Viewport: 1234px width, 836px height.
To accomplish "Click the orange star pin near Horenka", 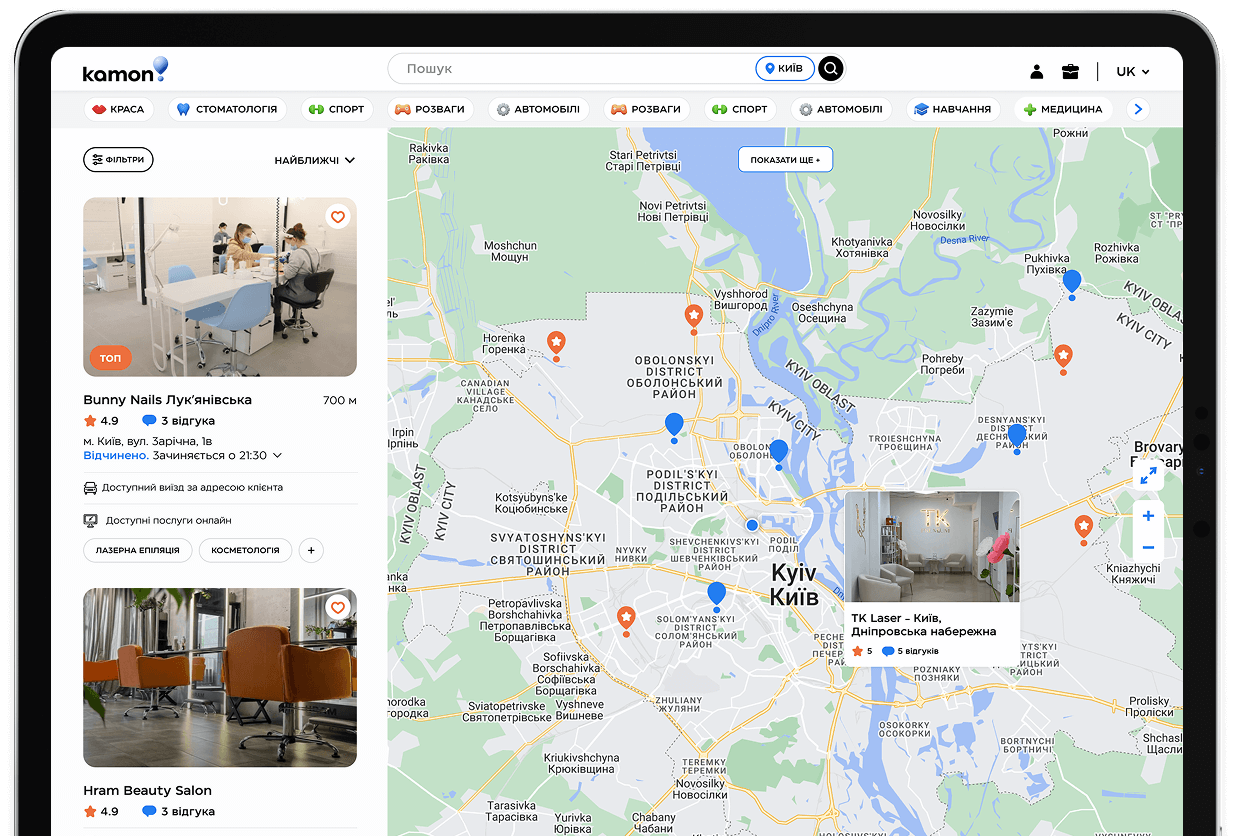I will point(556,343).
